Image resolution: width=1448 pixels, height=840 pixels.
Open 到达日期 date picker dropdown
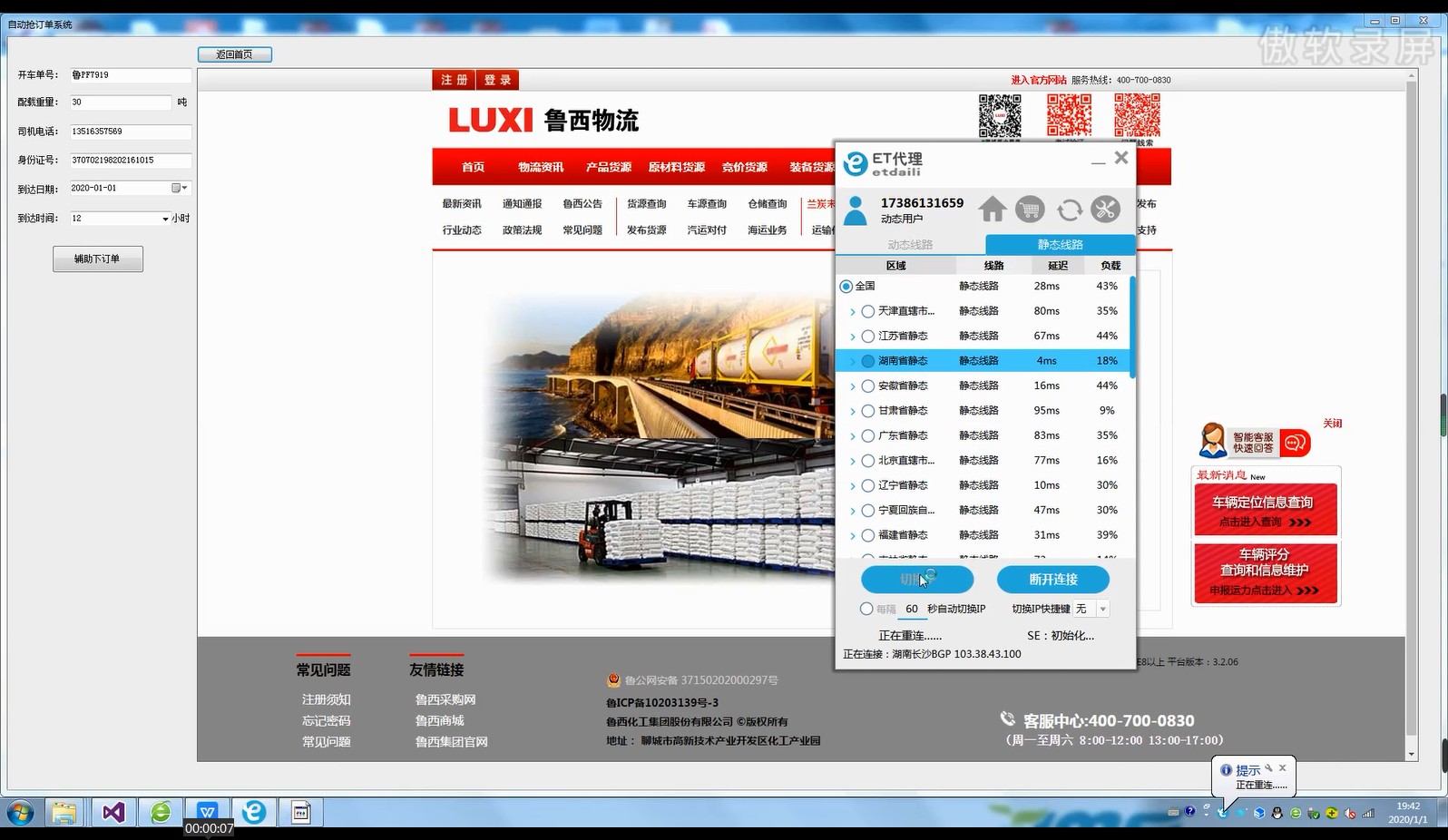(180, 188)
